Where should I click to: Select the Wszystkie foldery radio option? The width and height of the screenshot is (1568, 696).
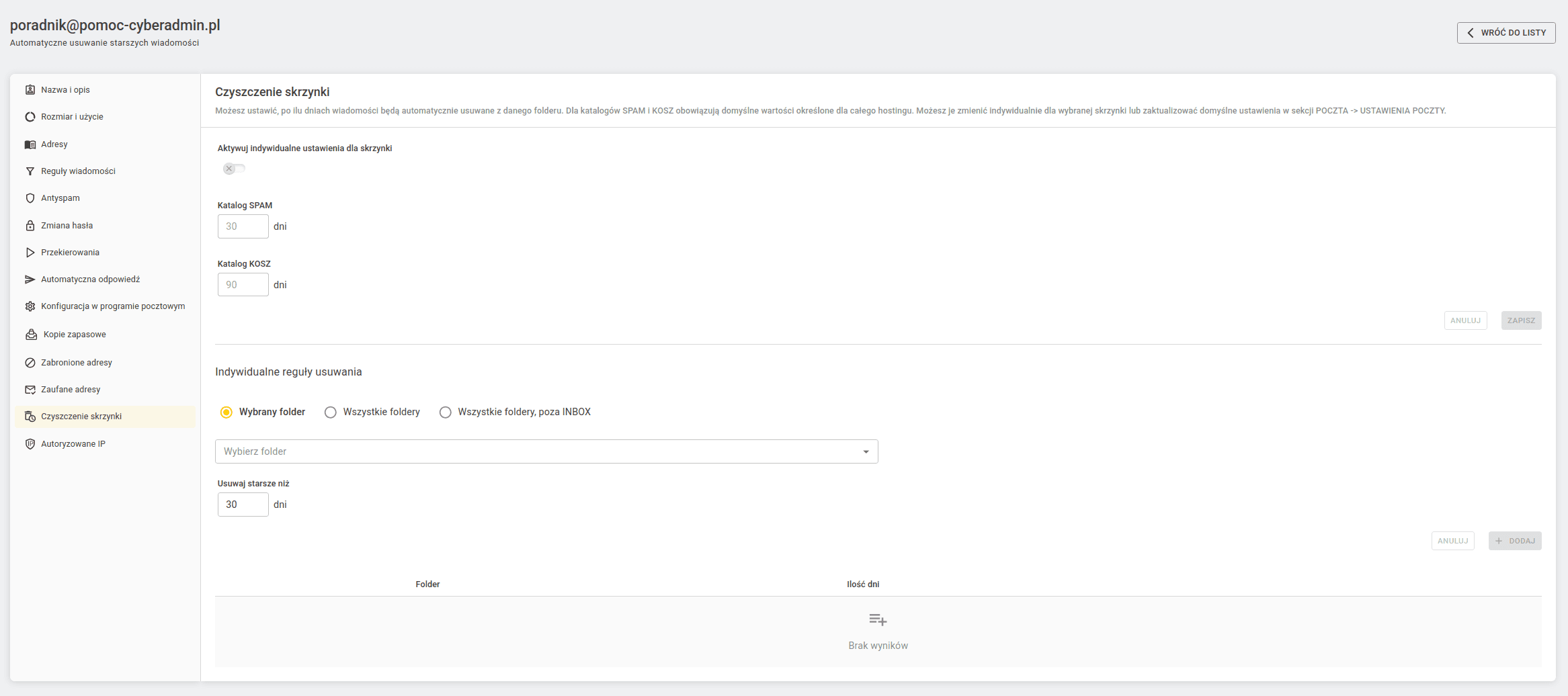pos(330,412)
